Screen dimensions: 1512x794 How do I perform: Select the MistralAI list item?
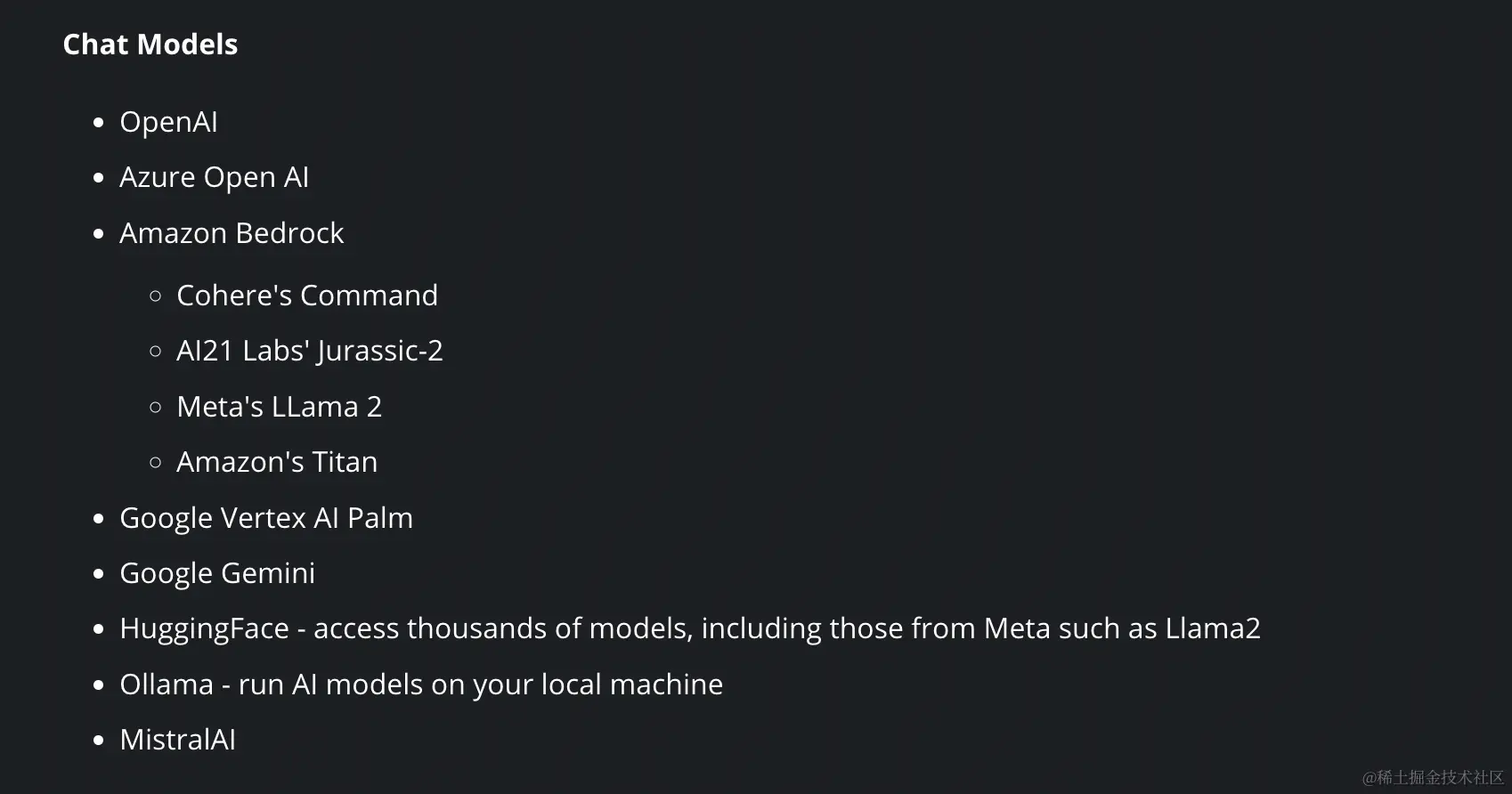coord(178,740)
